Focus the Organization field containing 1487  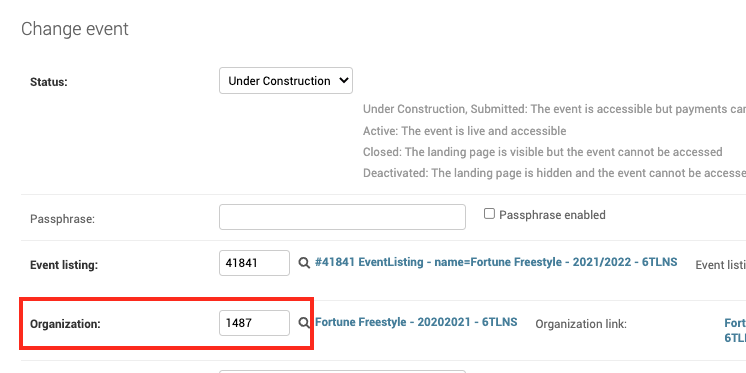click(254, 323)
